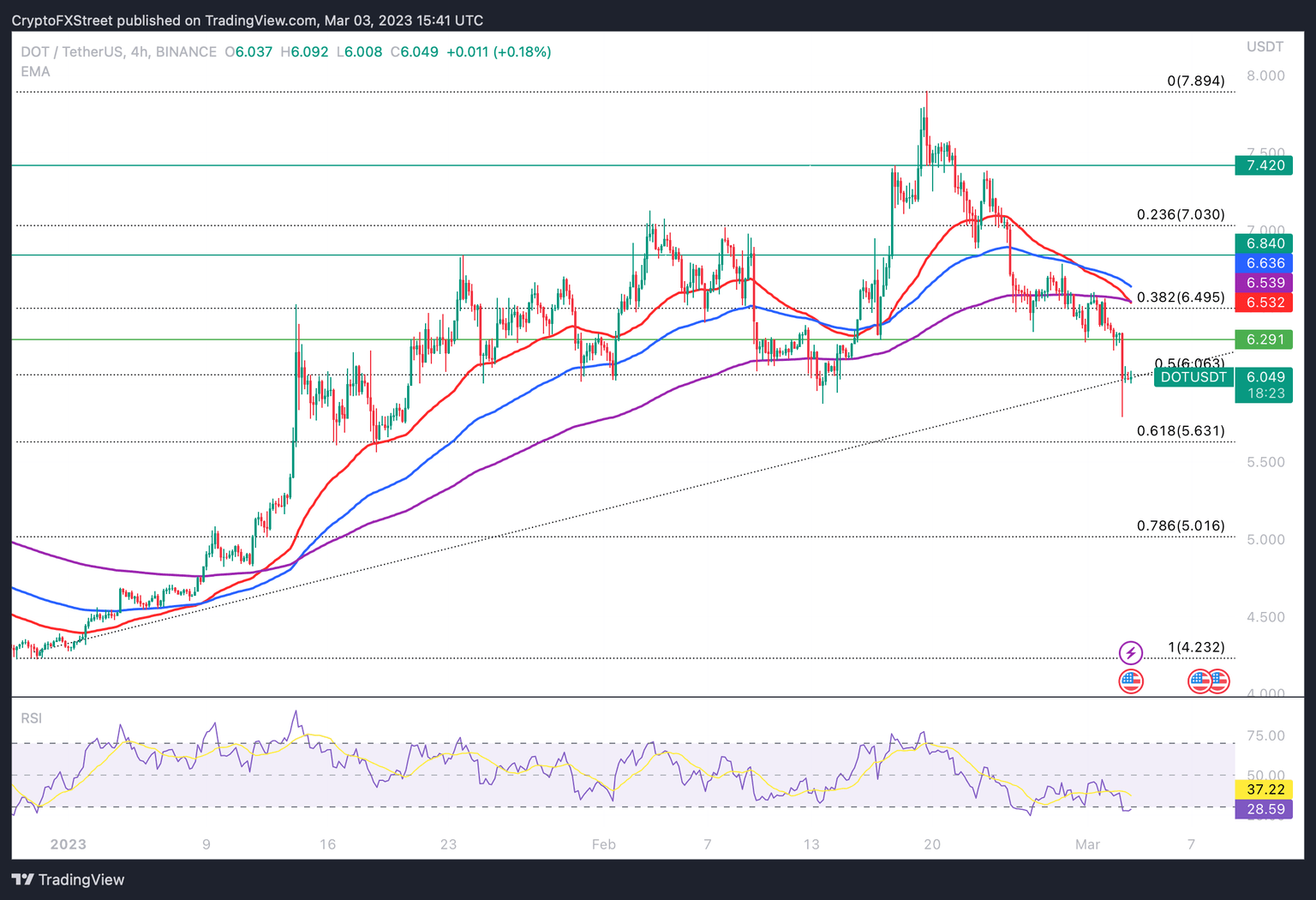The width and height of the screenshot is (1316, 900).
Task: Click the USDT currency label
Action: (x=1265, y=47)
